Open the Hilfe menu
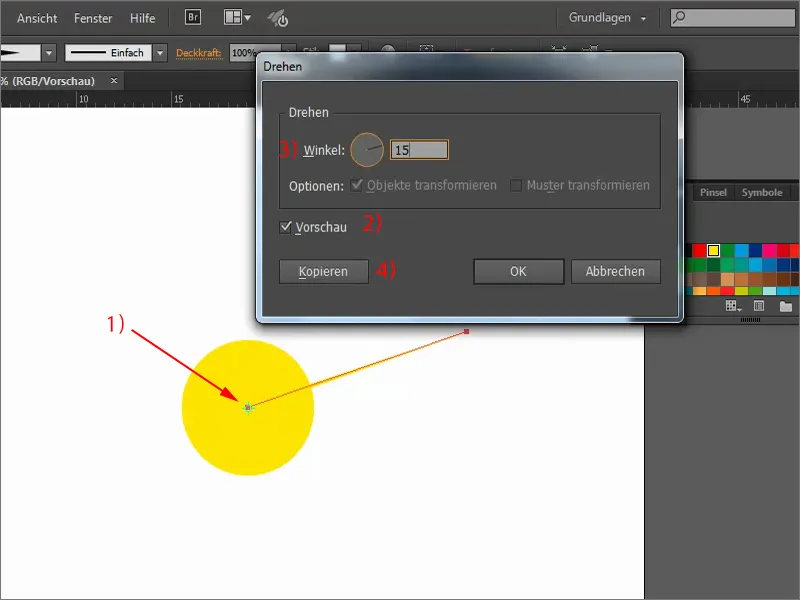The width and height of the screenshot is (800, 600). [142, 18]
